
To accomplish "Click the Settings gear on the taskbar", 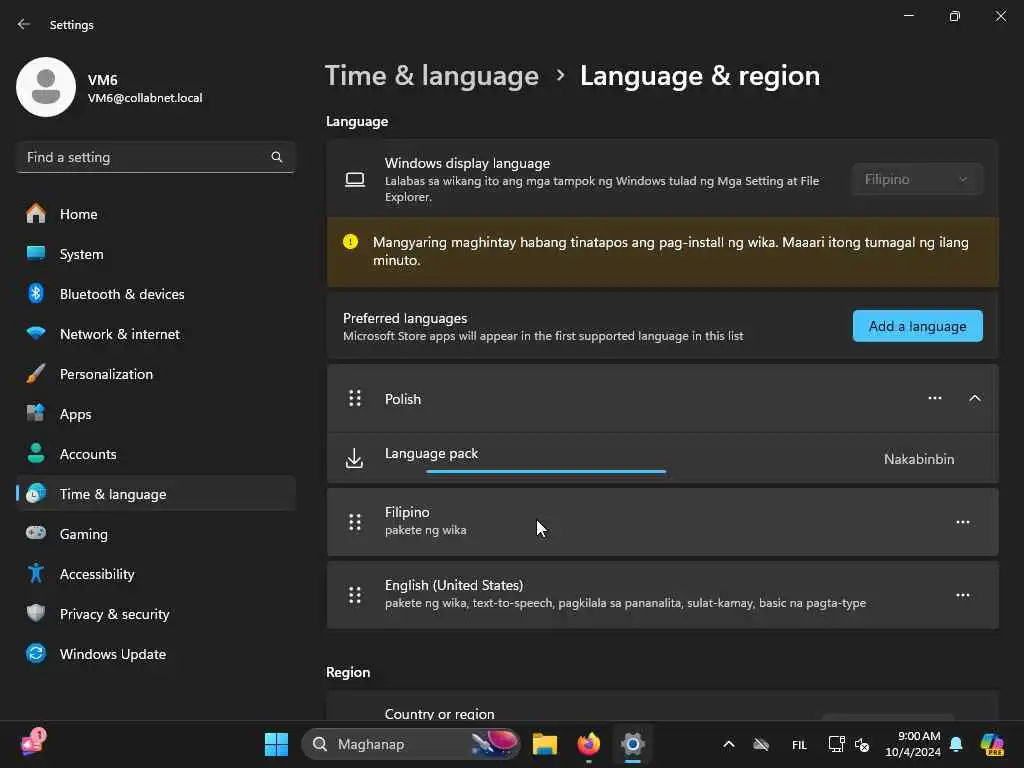I will (x=632, y=744).
